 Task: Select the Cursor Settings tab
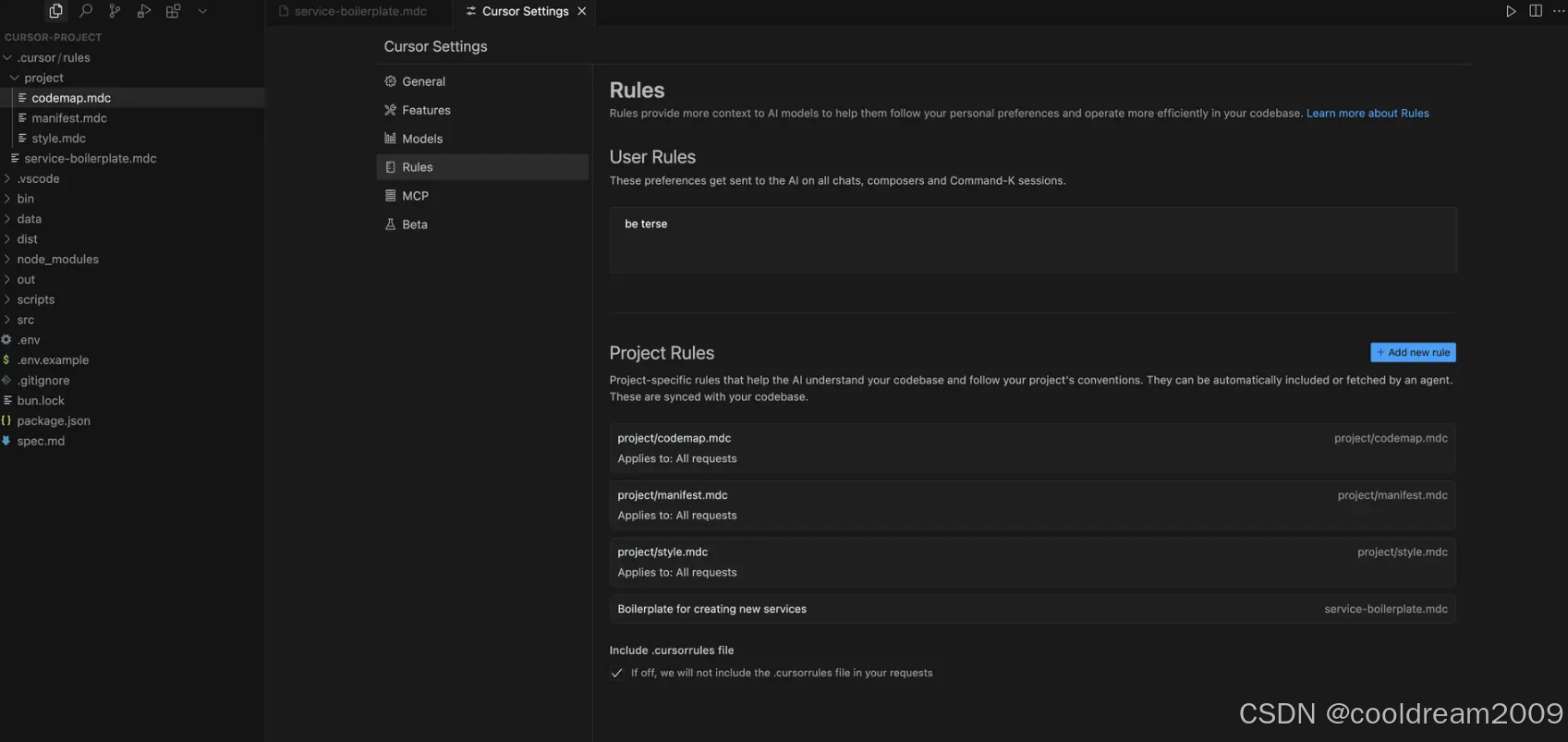click(x=525, y=11)
